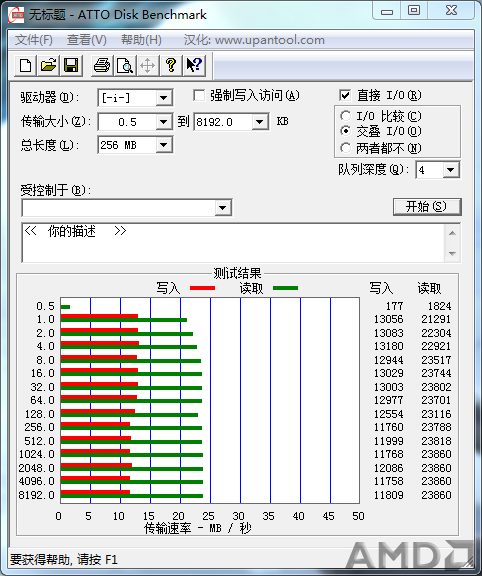Click write value 13056 in 1.0 row
The height and width of the screenshot is (576, 482).
point(388,319)
